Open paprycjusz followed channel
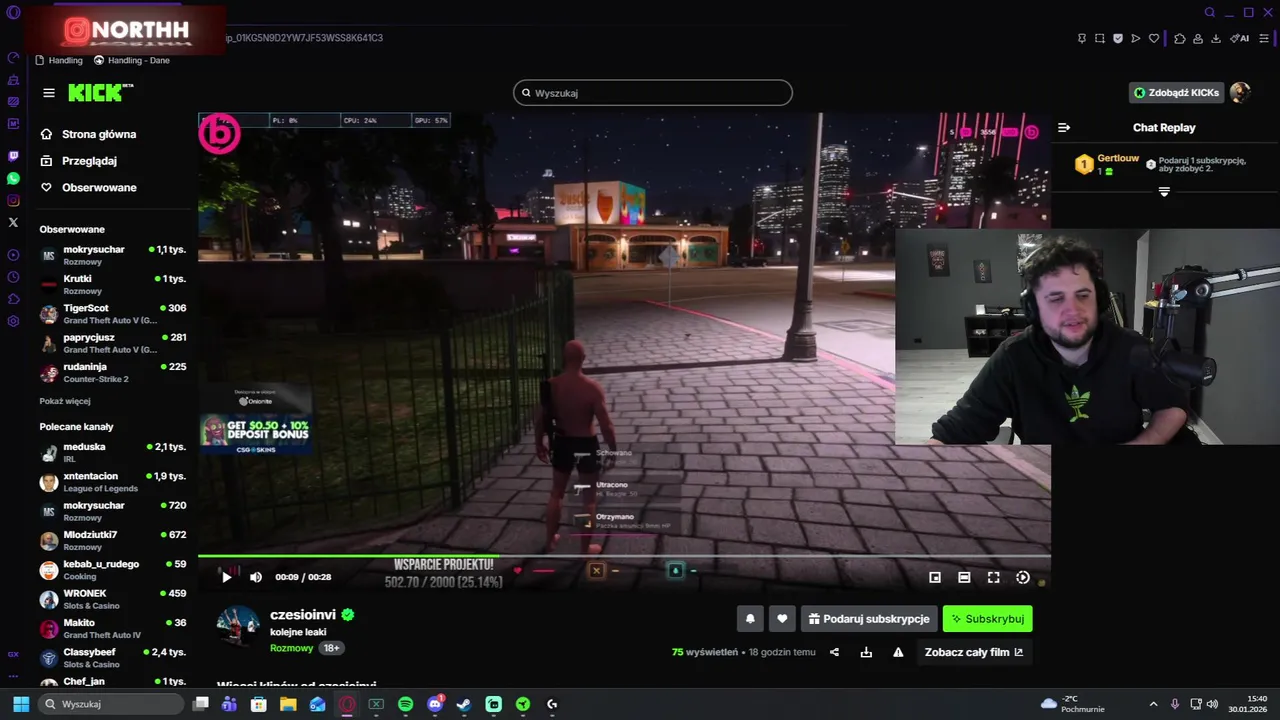The height and width of the screenshot is (720, 1280). [x=113, y=343]
